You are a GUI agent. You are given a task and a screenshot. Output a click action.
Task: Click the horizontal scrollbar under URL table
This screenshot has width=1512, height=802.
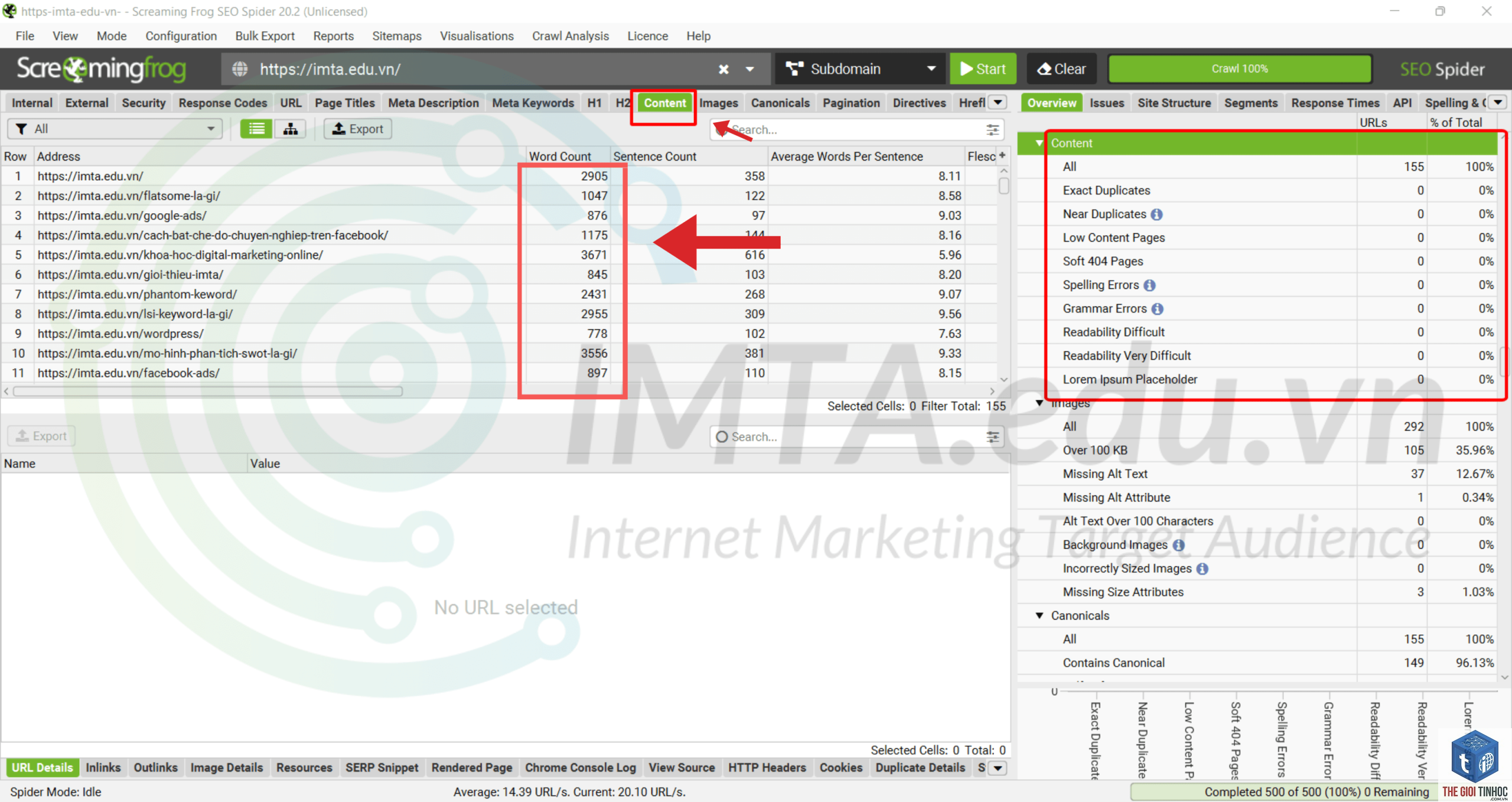(x=208, y=391)
